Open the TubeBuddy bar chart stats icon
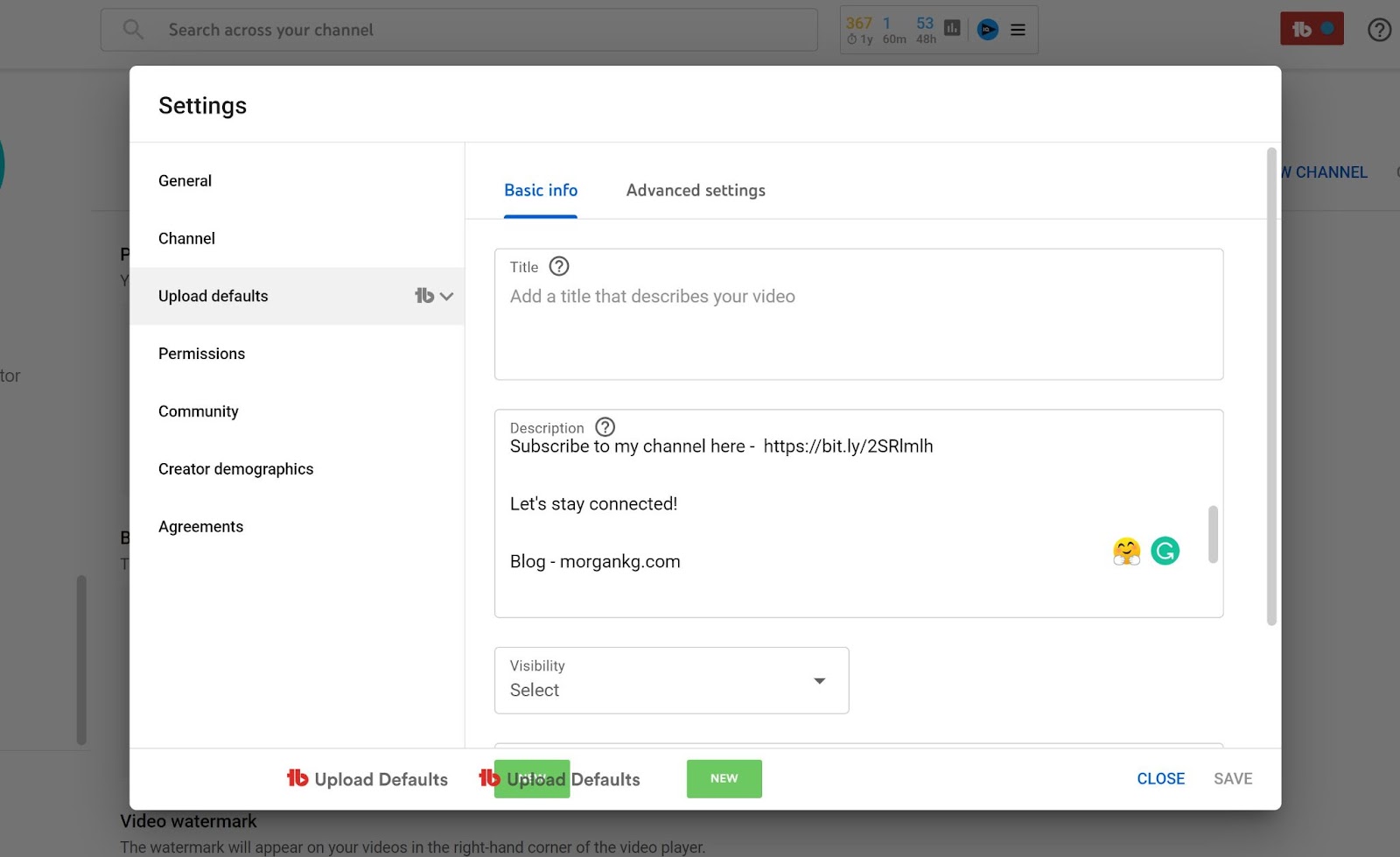This screenshot has width=1400, height=857. tap(952, 28)
